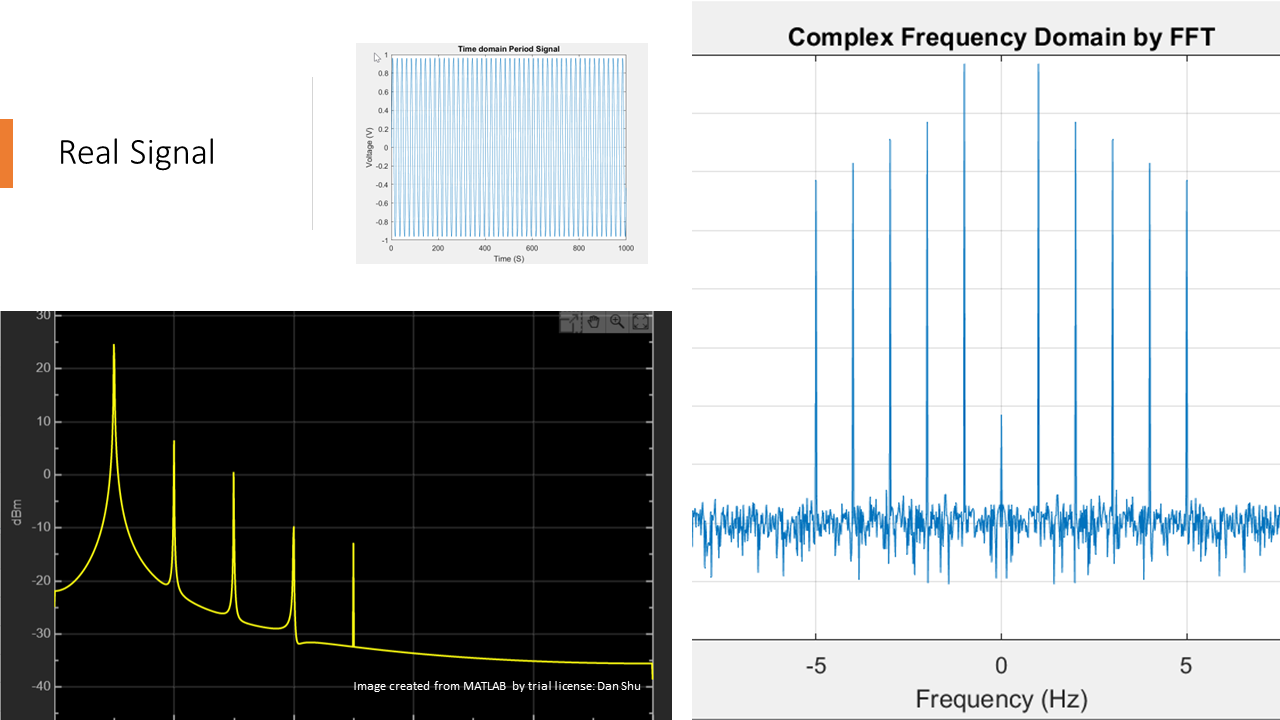Select the Real Signal title text

(x=137, y=152)
